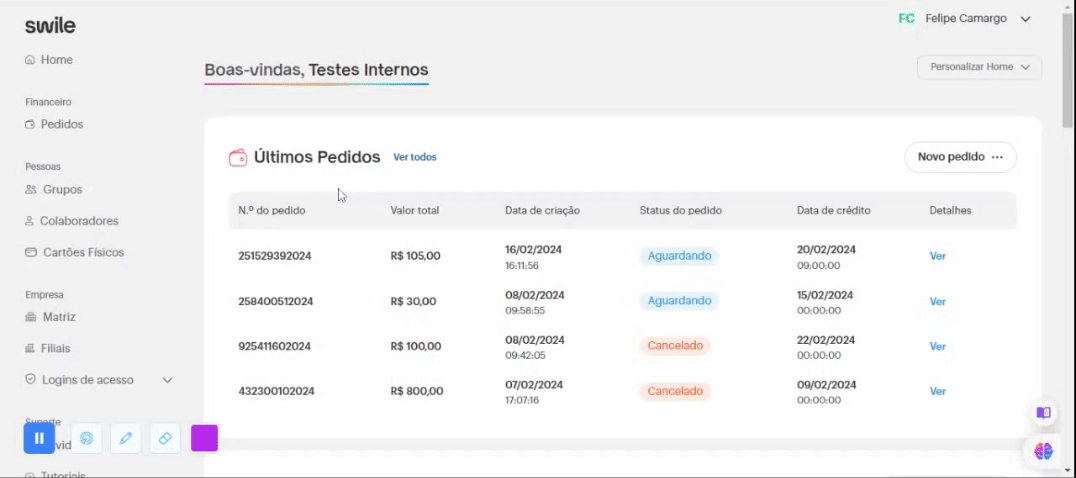Viewport: 1076px width, 478px height.
Task: Select the pencil drawing tool
Action: 126,438
